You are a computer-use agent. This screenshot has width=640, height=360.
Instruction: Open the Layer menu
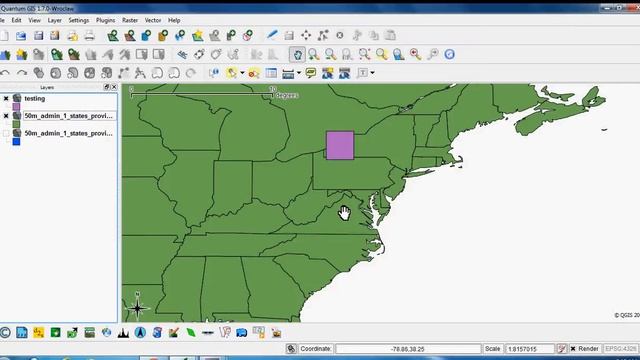click(54, 20)
